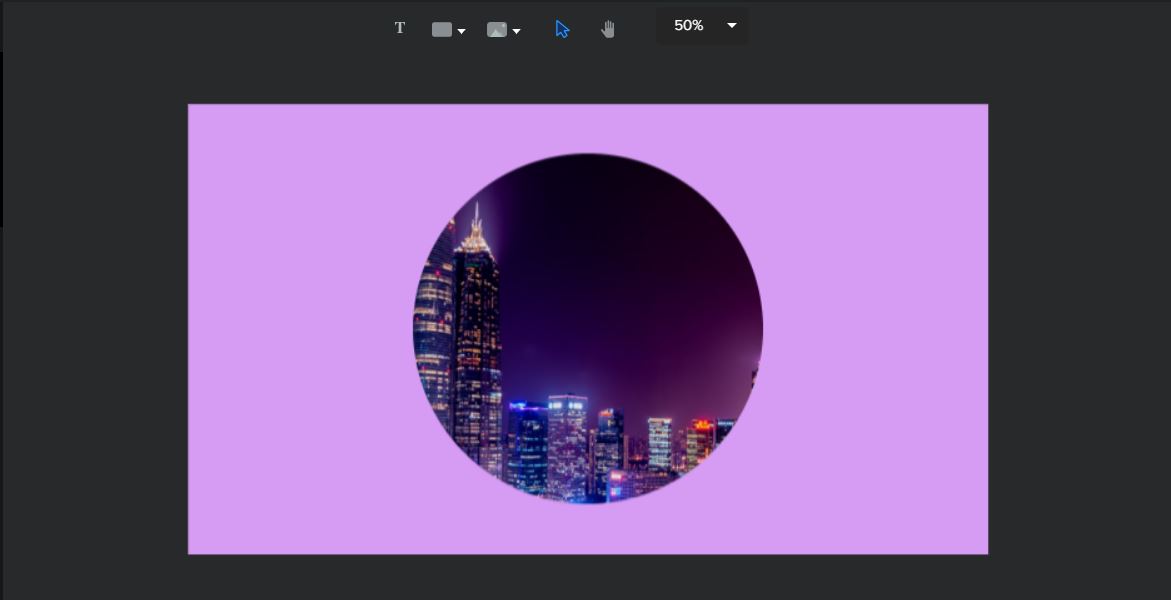This screenshot has height=600, width=1171.
Task: Select the Text tool
Action: 400,28
